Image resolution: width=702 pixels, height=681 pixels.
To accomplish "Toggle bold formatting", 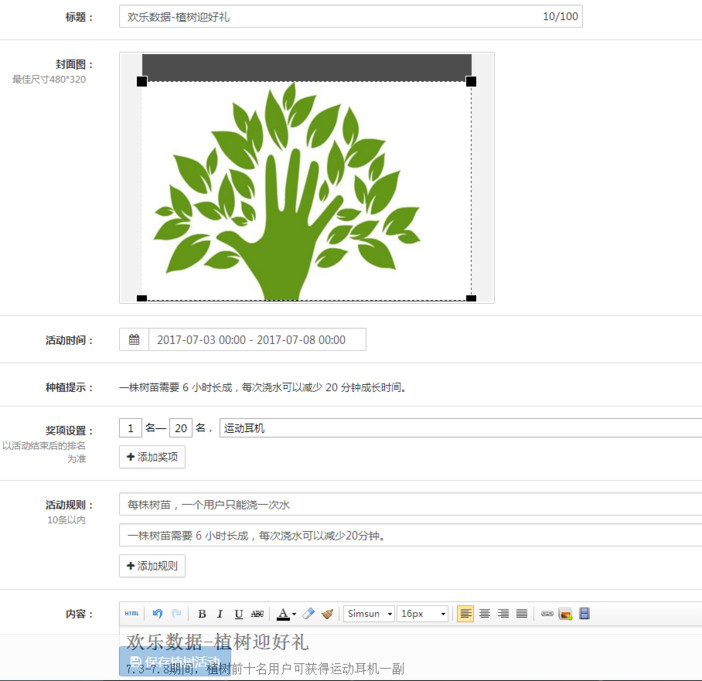I will 202,614.
